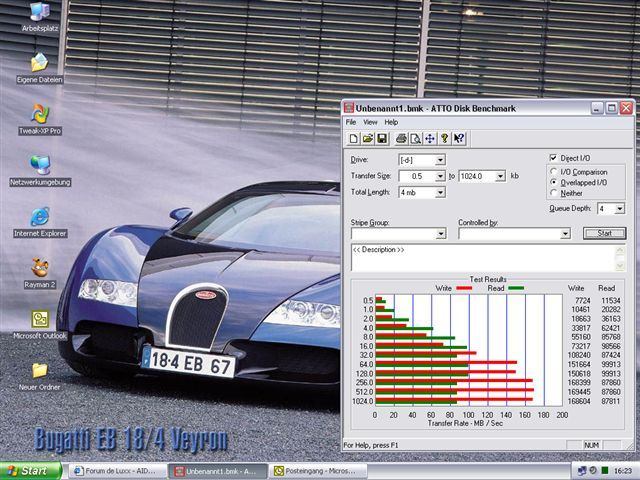This screenshot has width=640, height=480.
Task: Click the New file toolbar icon
Action: (x=353, y=139)
